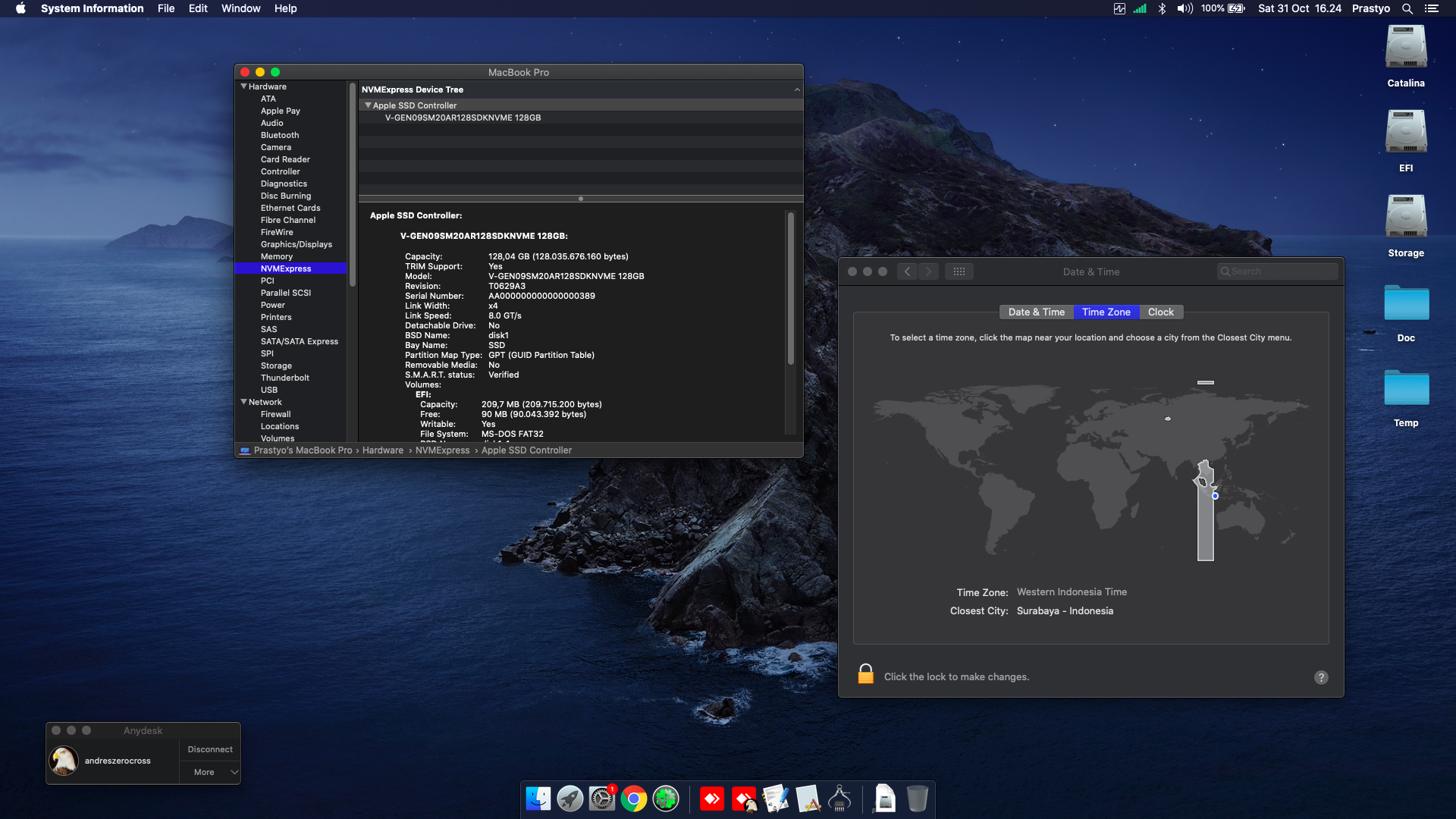Switch to the Date & Time tab
The width and height of the screenshot is (1456, 819).
(x=1036, y=312)
